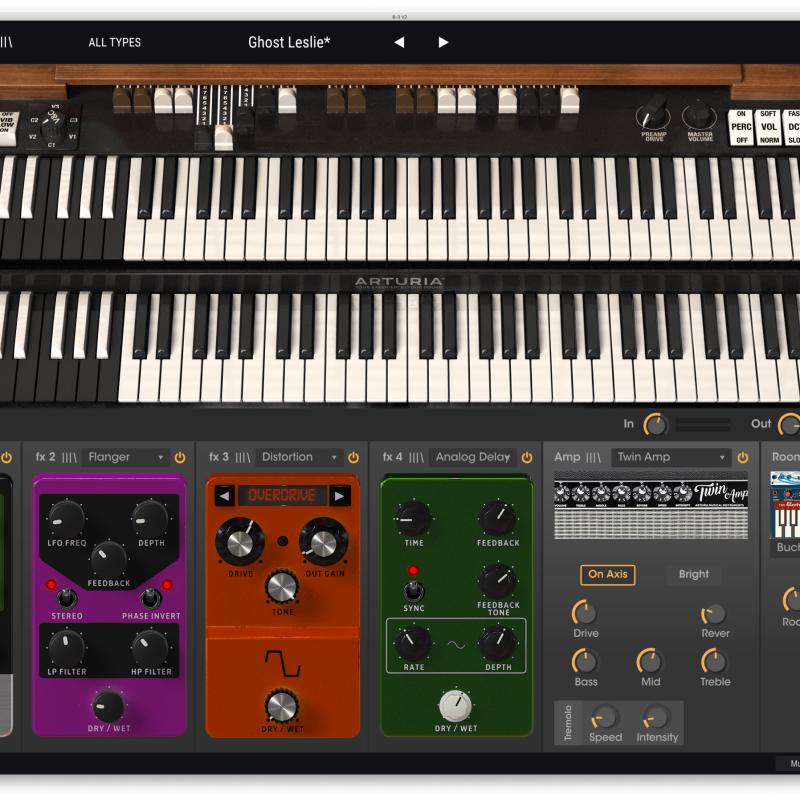Open the fx 4 preset bars icon

tap(416, 457)
